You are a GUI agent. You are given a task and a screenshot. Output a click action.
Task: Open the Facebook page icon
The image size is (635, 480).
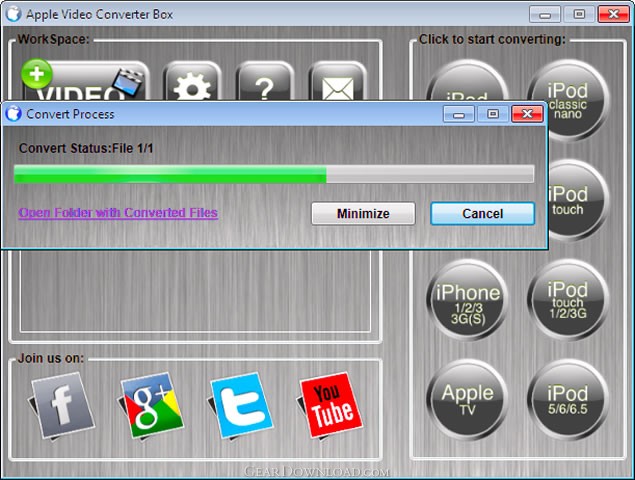pos(62,406)
